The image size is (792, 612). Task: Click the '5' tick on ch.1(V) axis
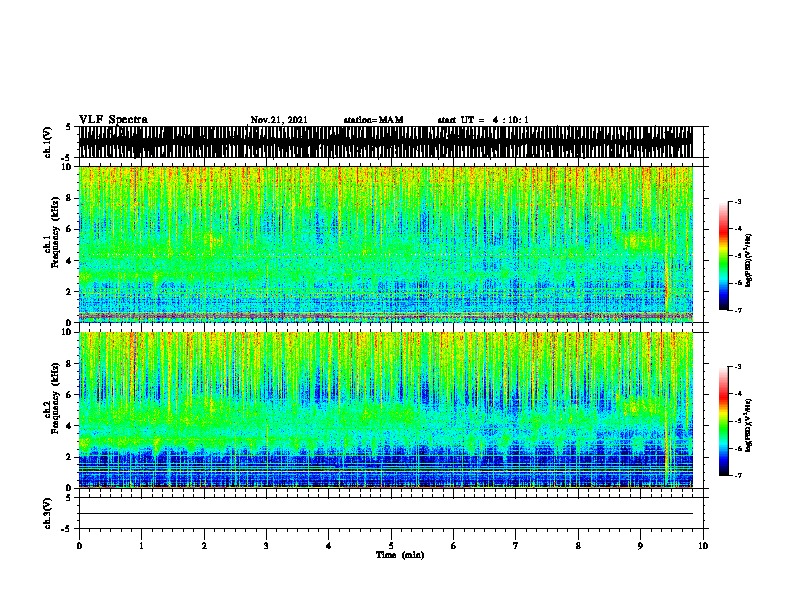(x=68, y=127)
